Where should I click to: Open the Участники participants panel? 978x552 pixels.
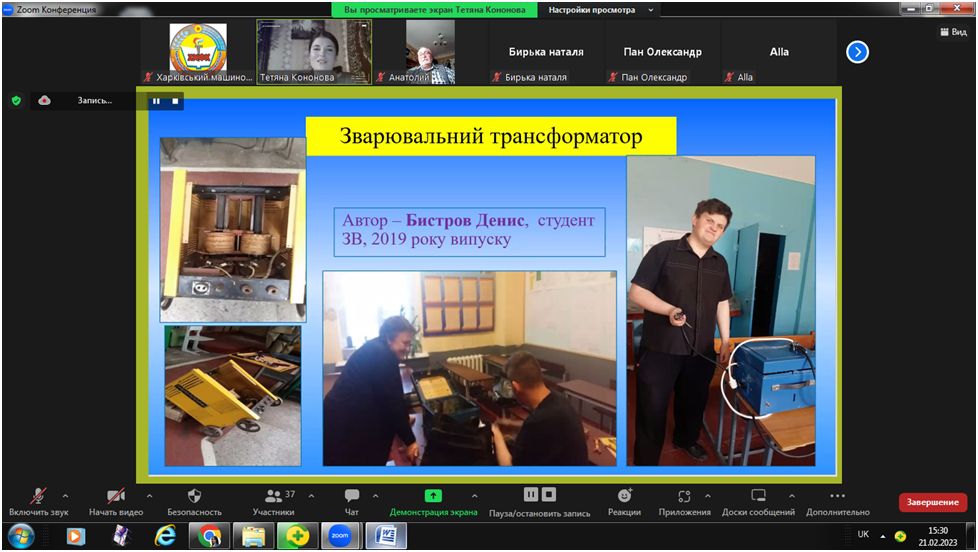pos(273,502)
